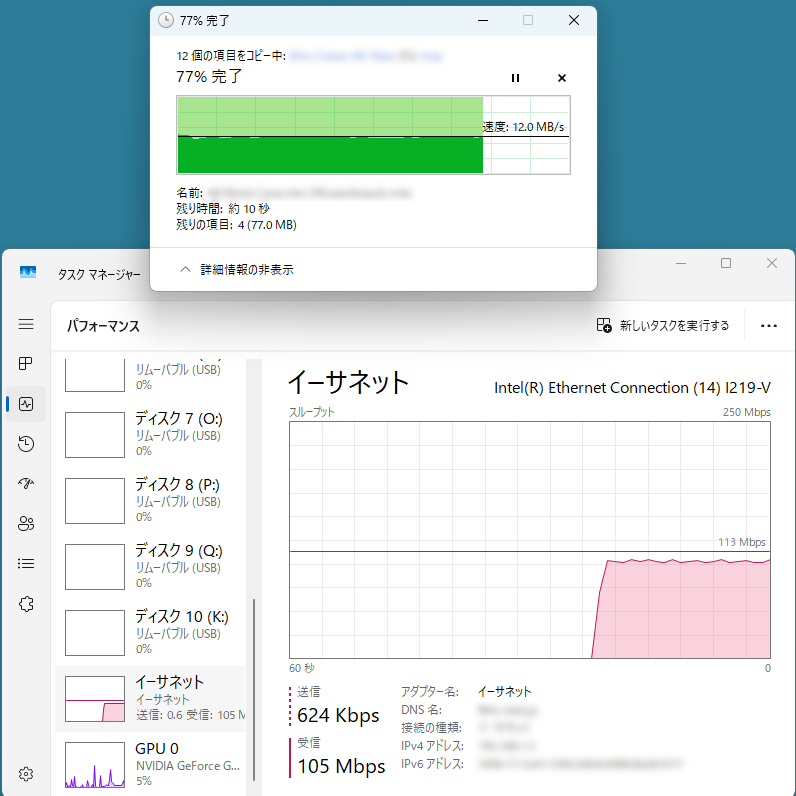Cancel the file copy with the X icon
The height and width of the screenshot is (796, 796).
pyautogui.click(x=562, y=78)
